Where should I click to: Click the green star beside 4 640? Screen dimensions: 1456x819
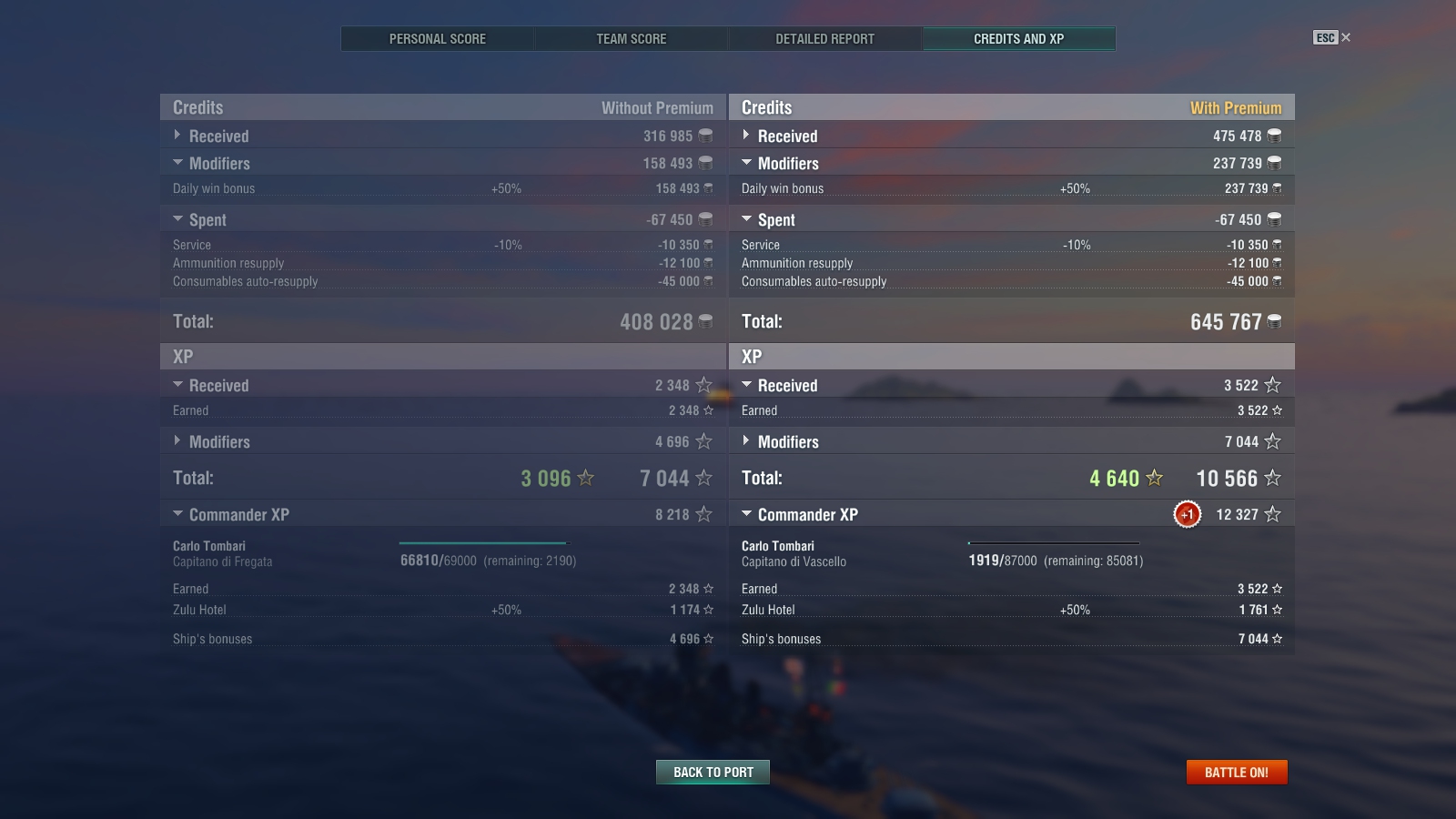tap(1155, 478)
